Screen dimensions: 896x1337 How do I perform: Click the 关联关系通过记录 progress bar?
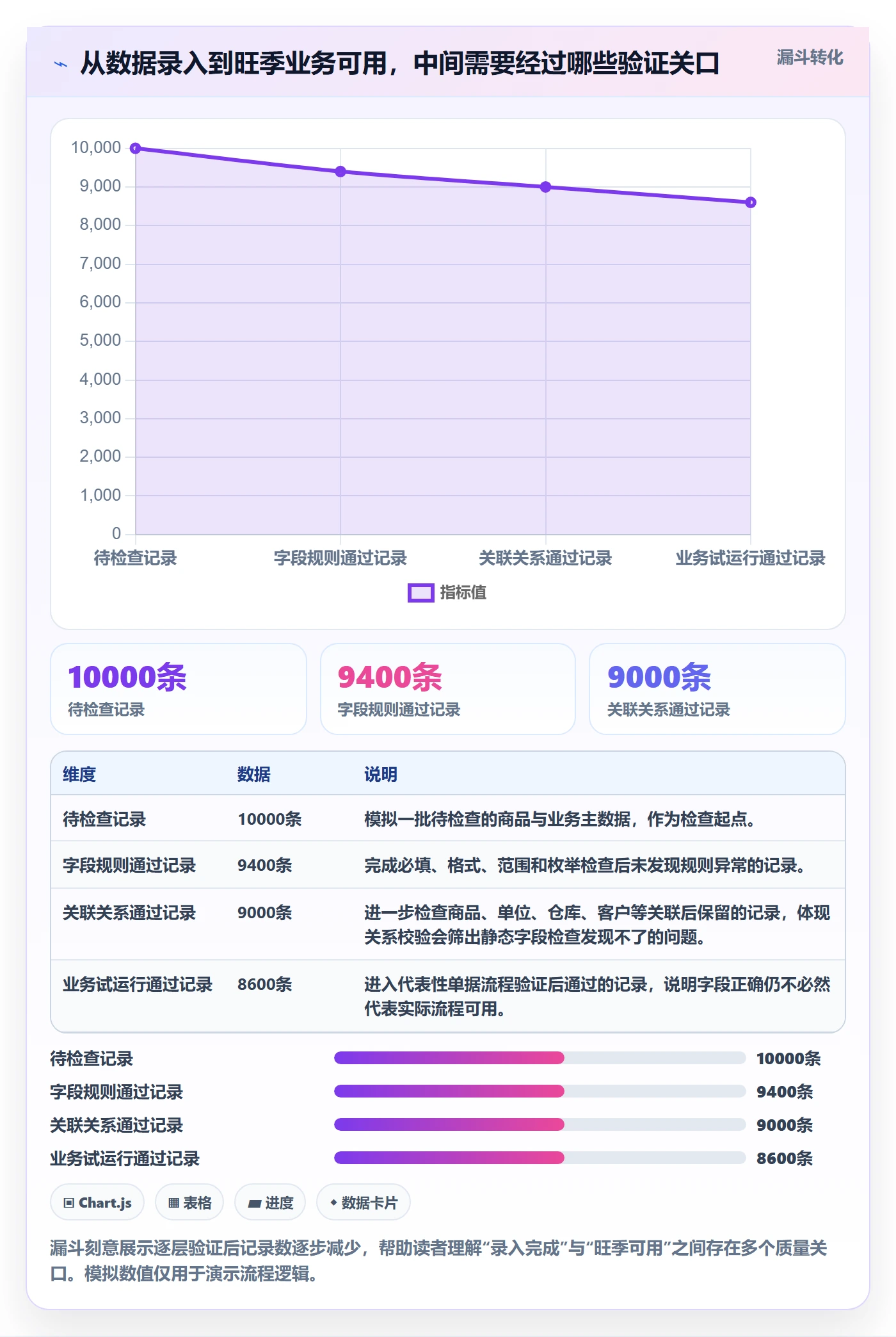(x=540, y=1124)
